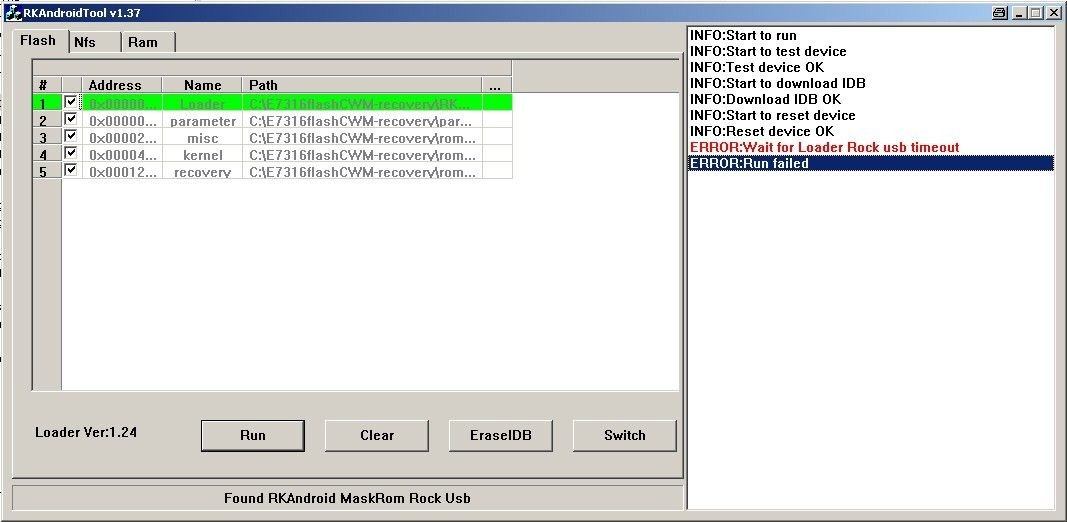Open the browse cell of the recovery row
1067x522 pixels.
point(497,172)
